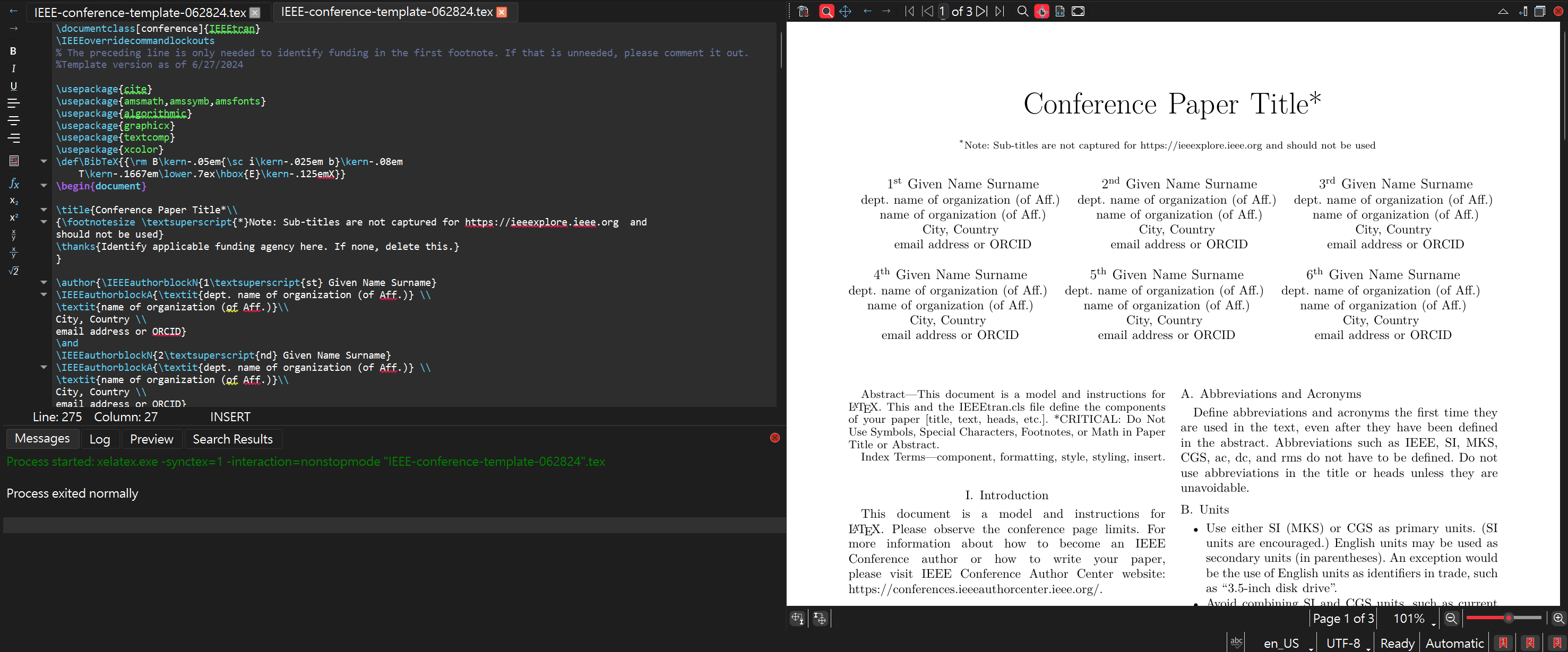Toggle inline spell checking abc icon

point(1236,642)
